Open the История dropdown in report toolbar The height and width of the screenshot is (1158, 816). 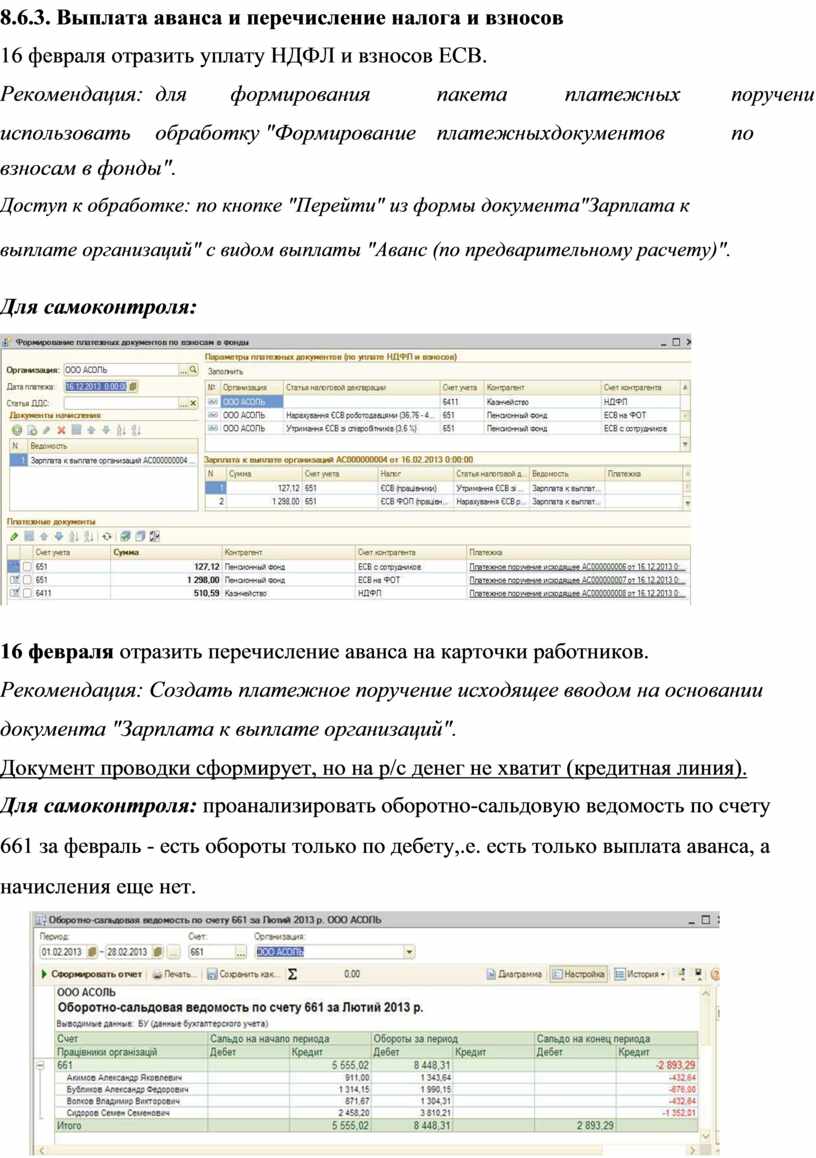(640, 975)
